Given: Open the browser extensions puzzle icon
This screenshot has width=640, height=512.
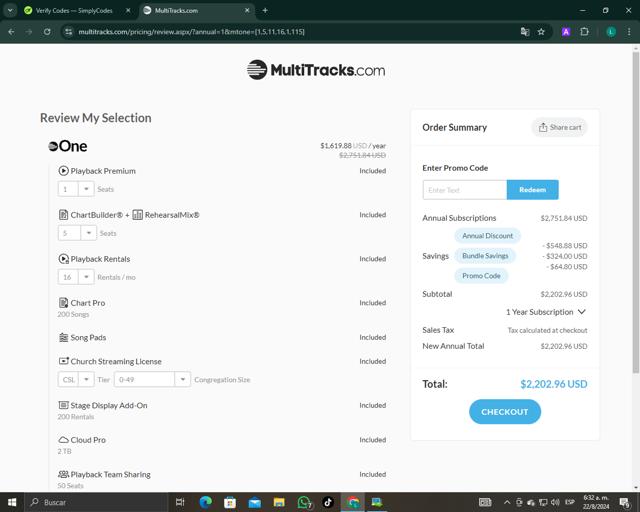Looking at the screenshot, I should [x=584, y=32].
